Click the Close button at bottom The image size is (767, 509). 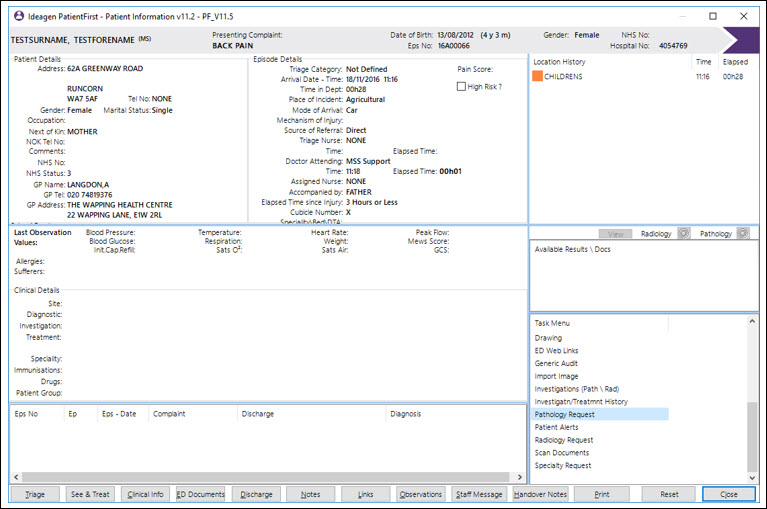pos(728,494)
